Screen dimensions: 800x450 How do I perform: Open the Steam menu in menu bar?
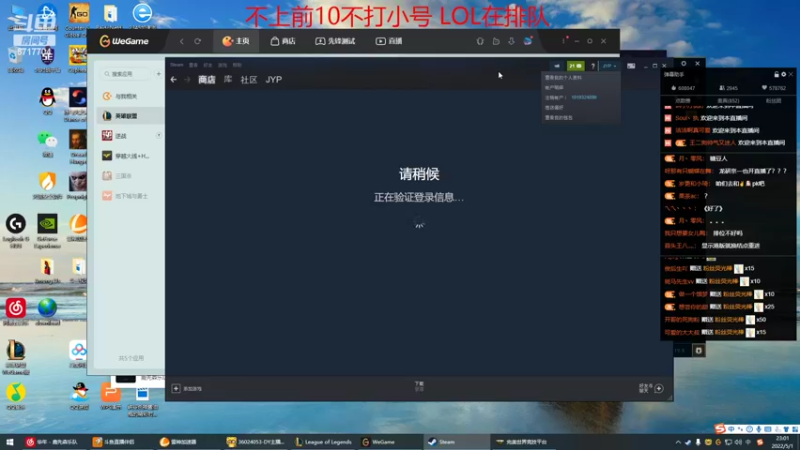click(x=177, y=65)
